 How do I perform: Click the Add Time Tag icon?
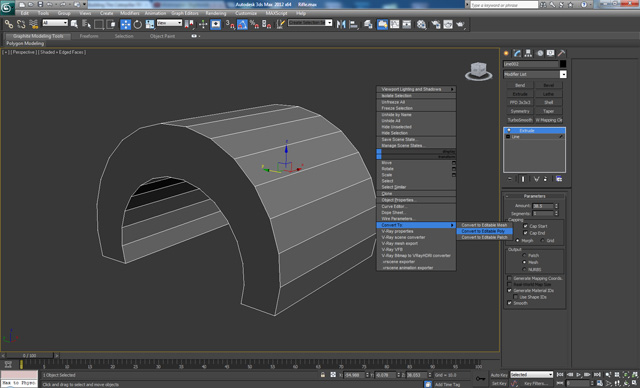point(447,384)
